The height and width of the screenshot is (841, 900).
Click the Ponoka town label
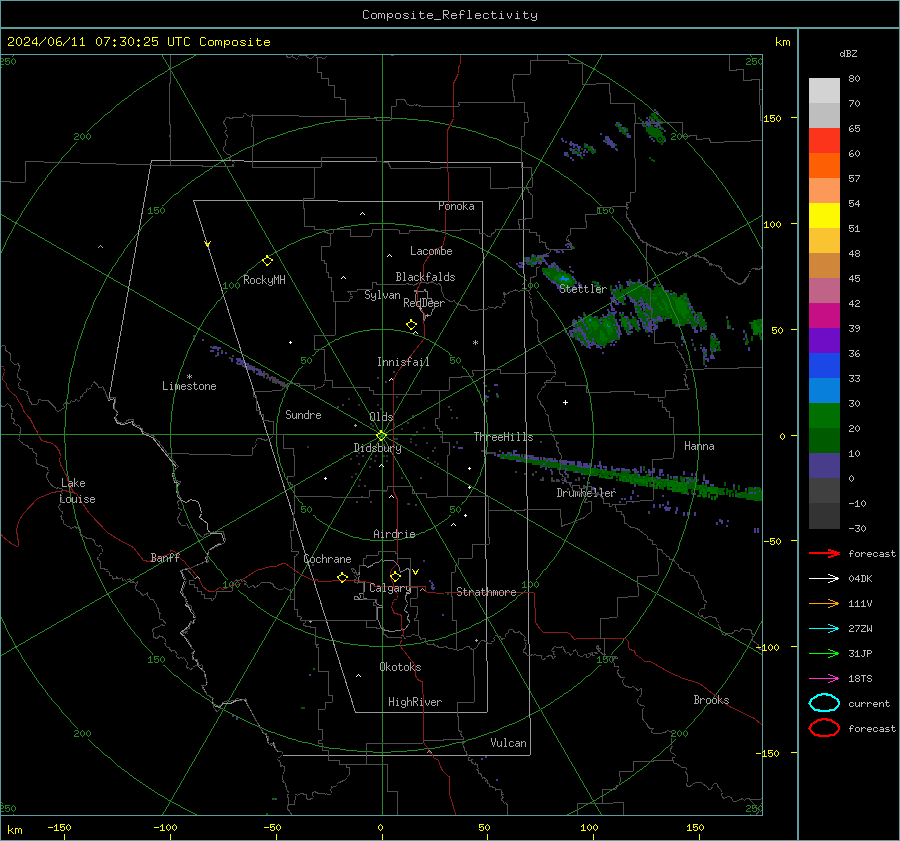click(456, 206)
